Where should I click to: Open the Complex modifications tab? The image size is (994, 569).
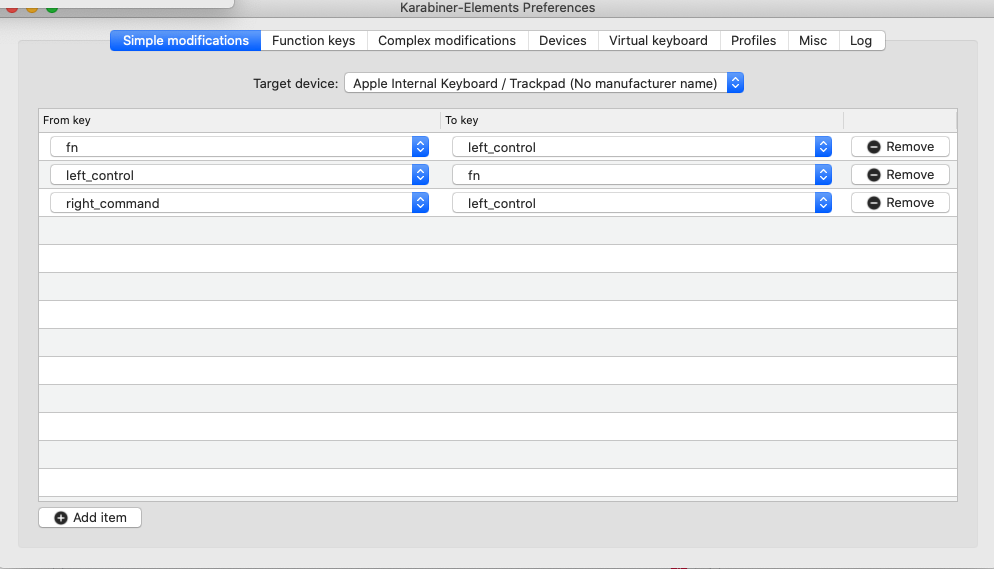tap(447, 41)
